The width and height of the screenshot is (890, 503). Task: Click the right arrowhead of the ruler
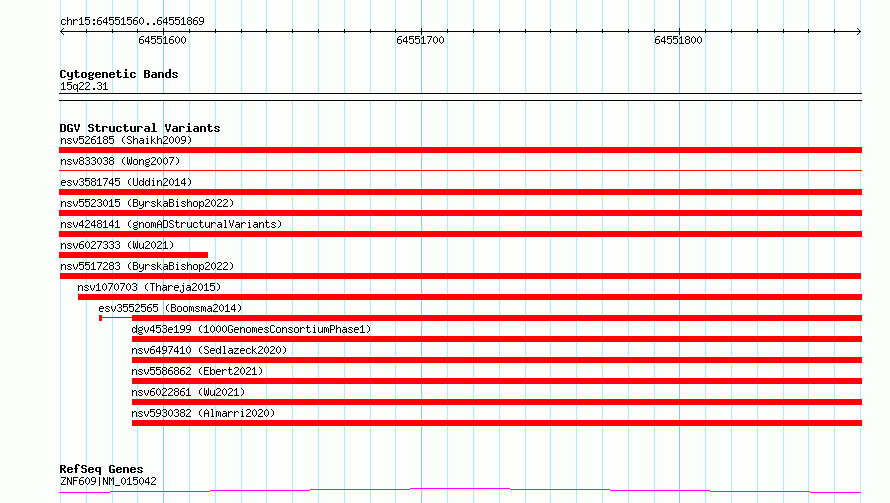tap(859, 32)
